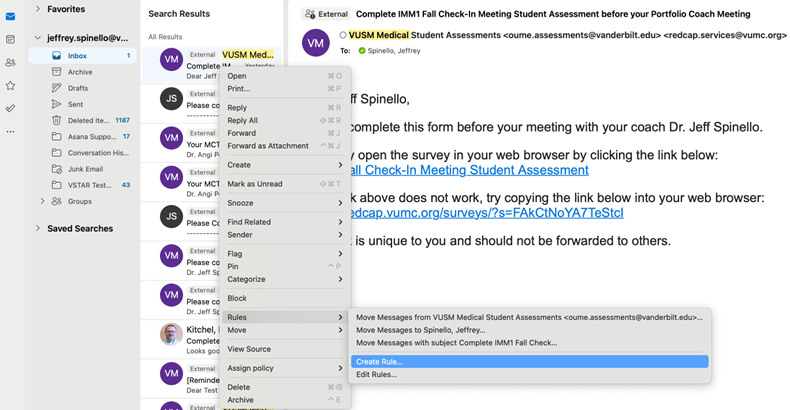Expand the Groups folder
The height and width of the screenshot is (410, 790).
tap(42, 201)
